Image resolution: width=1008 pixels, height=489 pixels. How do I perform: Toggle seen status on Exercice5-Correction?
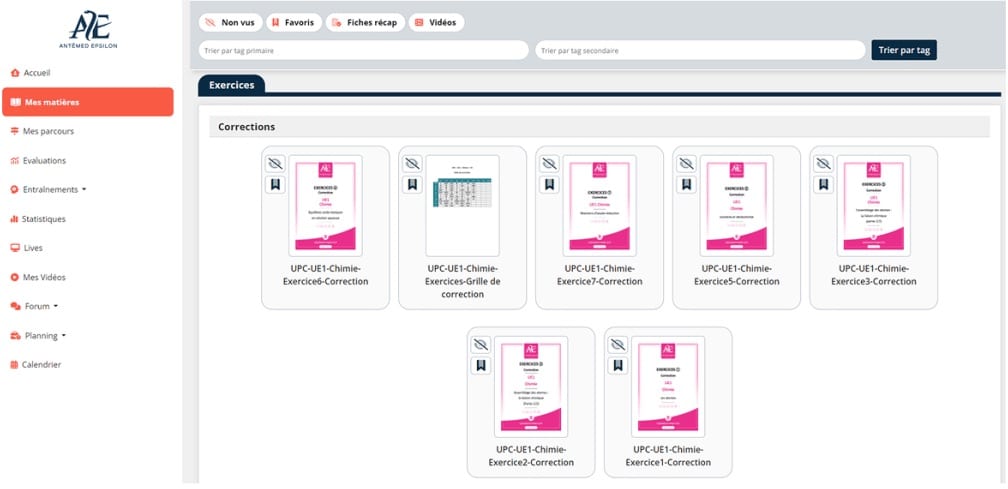tap(686, 163)
